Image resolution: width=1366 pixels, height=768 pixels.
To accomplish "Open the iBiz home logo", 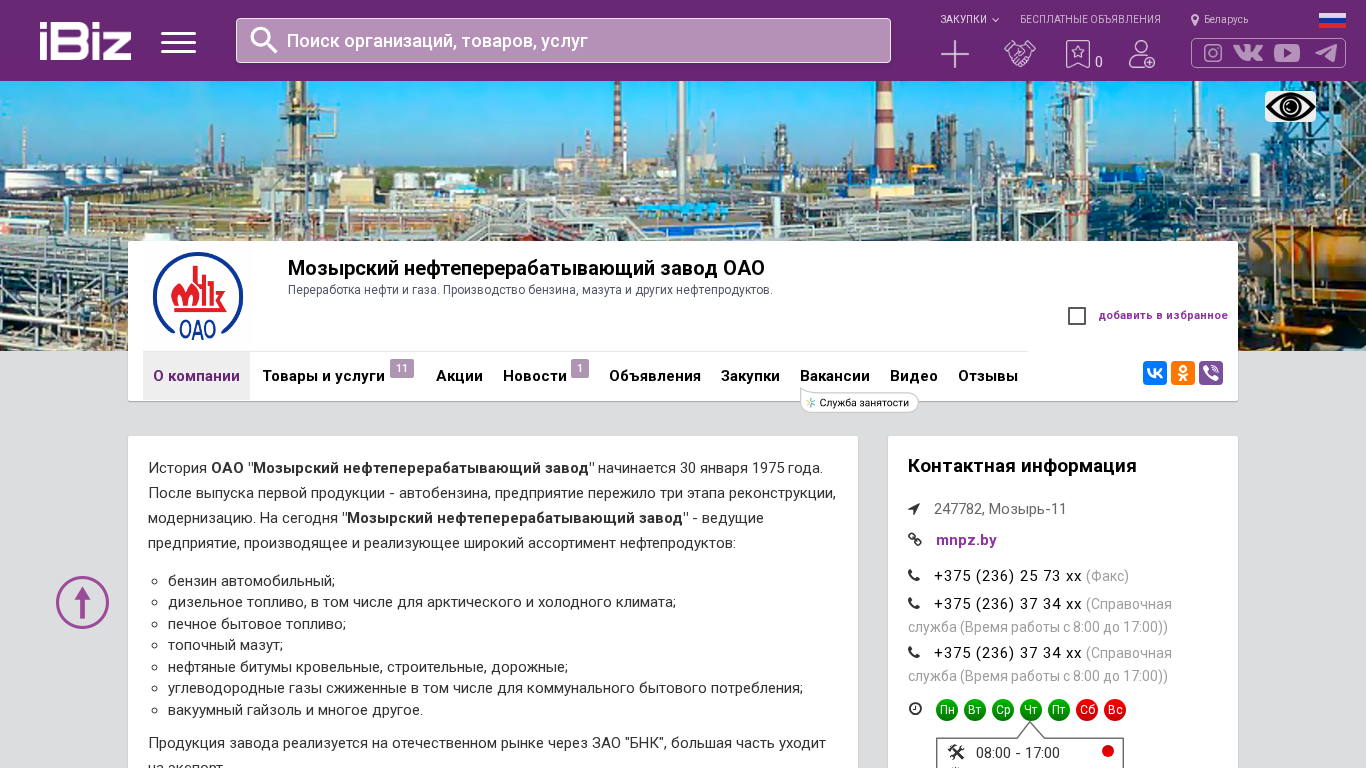I will pos(85,41).
